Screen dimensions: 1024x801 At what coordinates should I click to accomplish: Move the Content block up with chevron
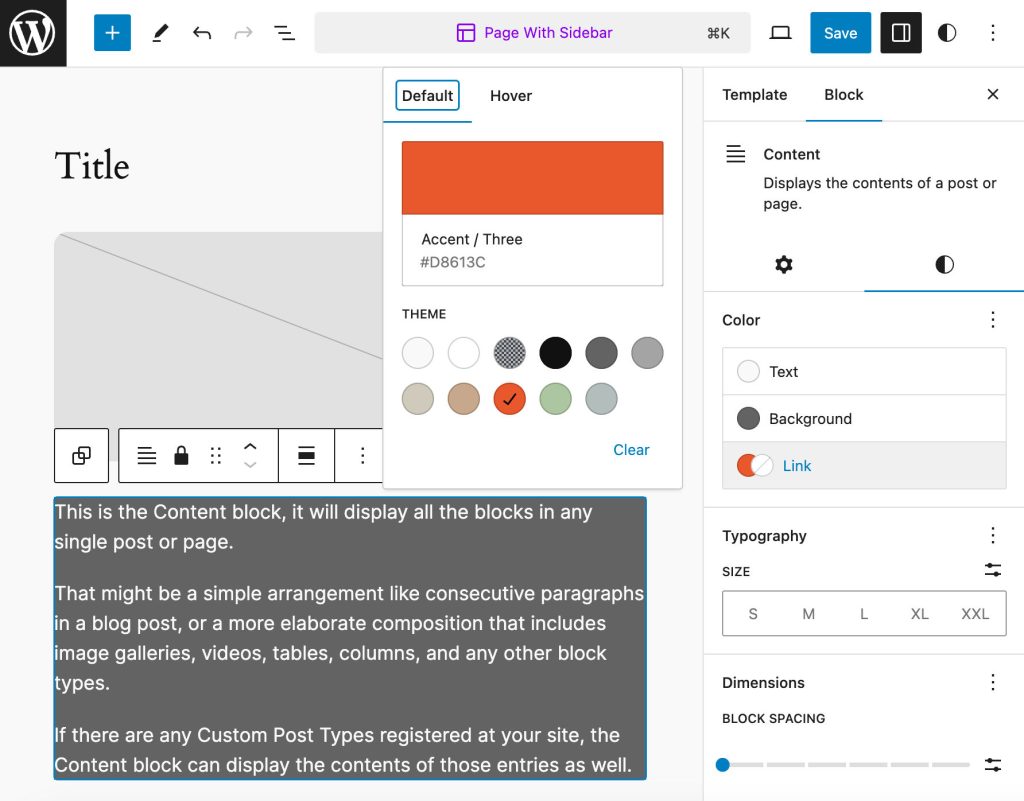tap(250, 447)
